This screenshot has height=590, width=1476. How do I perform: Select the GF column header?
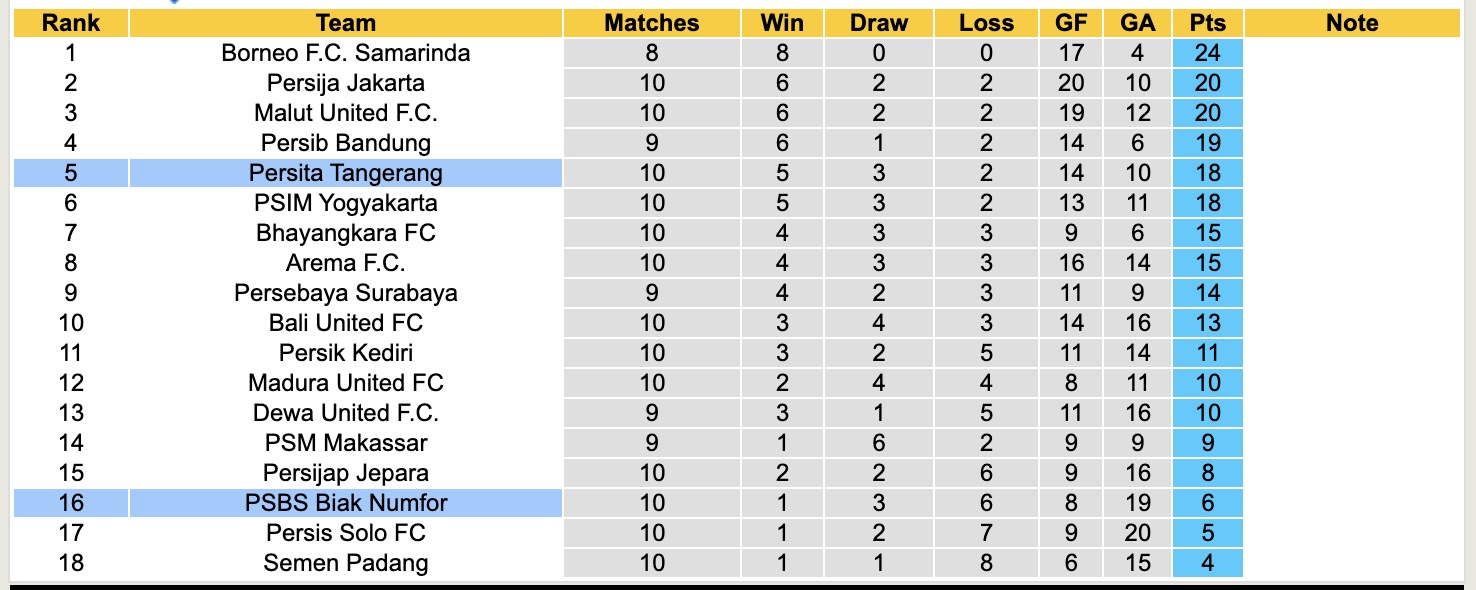coord(1072,23)
